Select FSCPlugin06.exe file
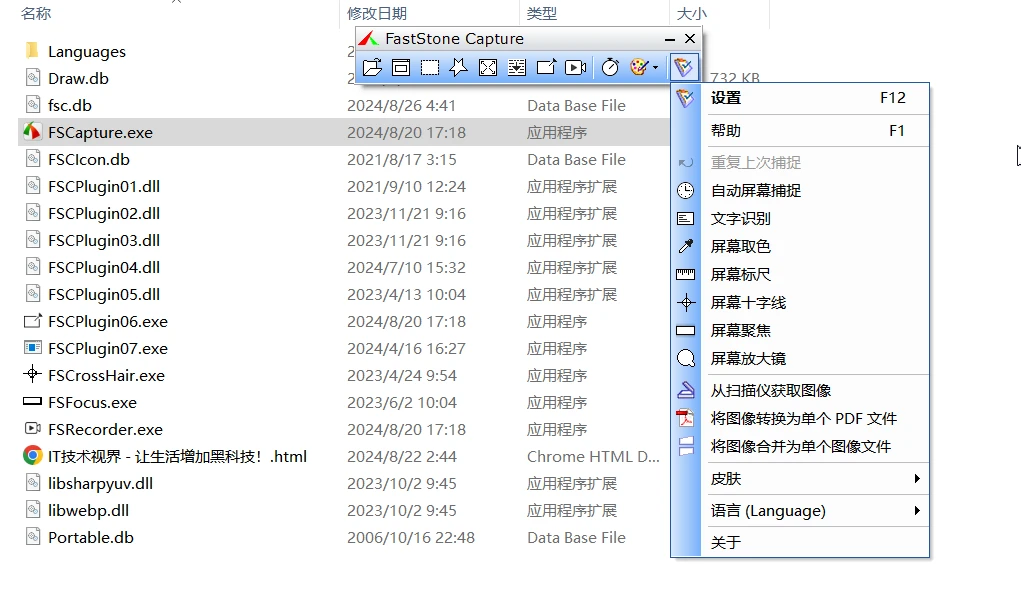The height and width of the screenshot is (606, 1021). [x=107, y=322]
